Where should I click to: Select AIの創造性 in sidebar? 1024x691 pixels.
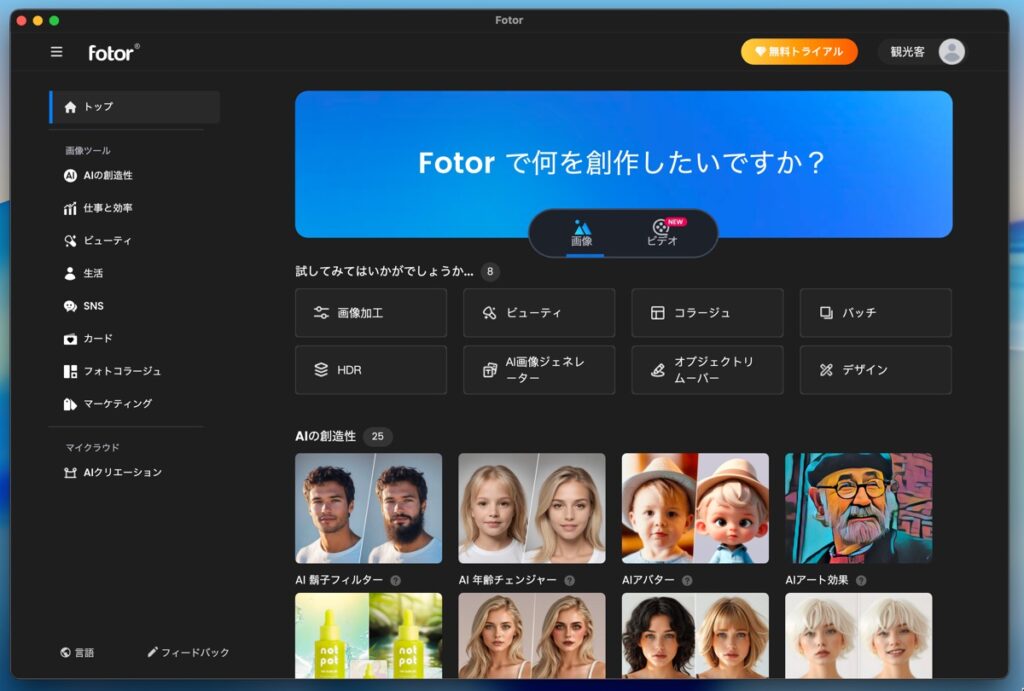[107, 175]
